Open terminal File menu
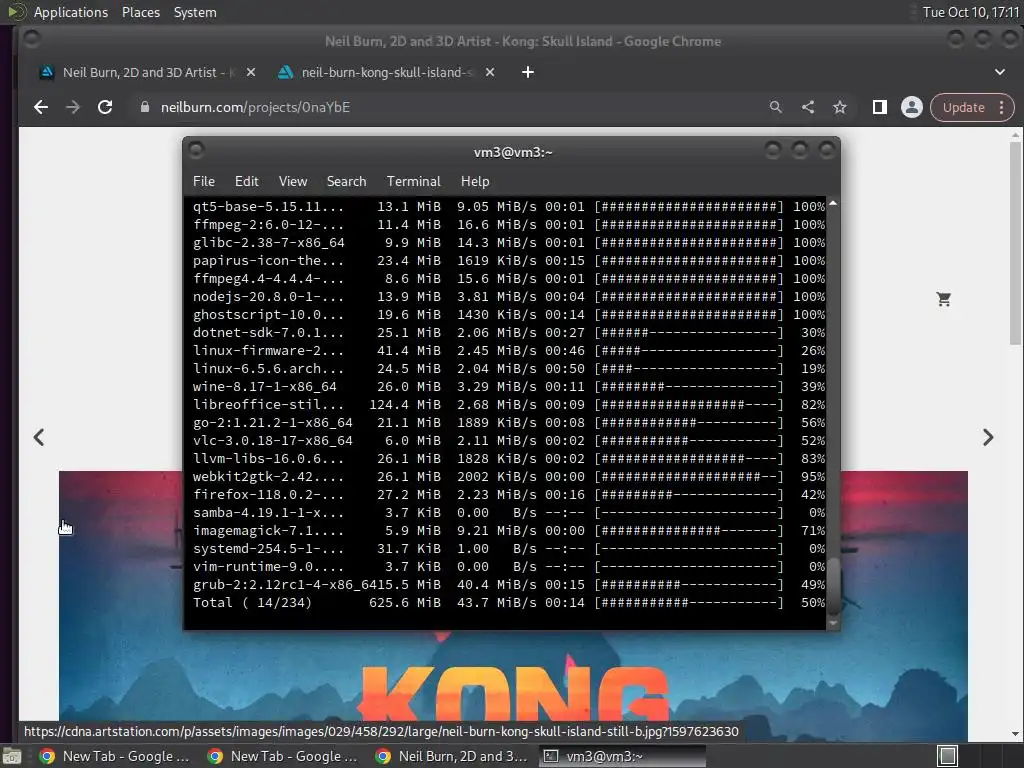Viewport: 1024px width, 768px height. (204, 181)
